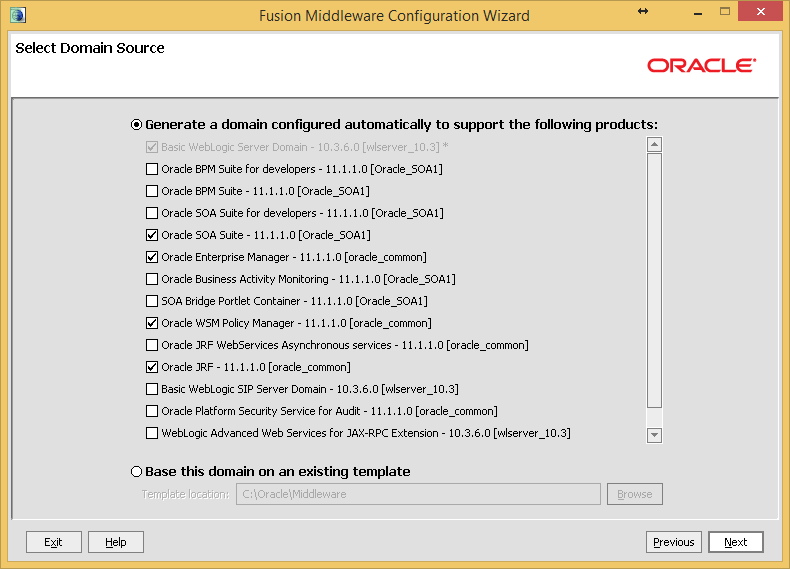
Task: Click the product list scrollbar thumb
Action: tap(654, 280)
